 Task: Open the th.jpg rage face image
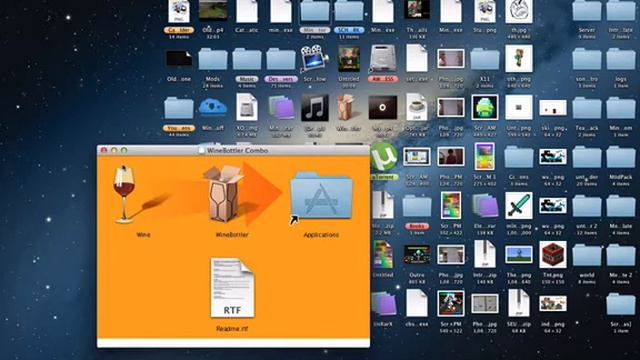click(x=519, y=11)
